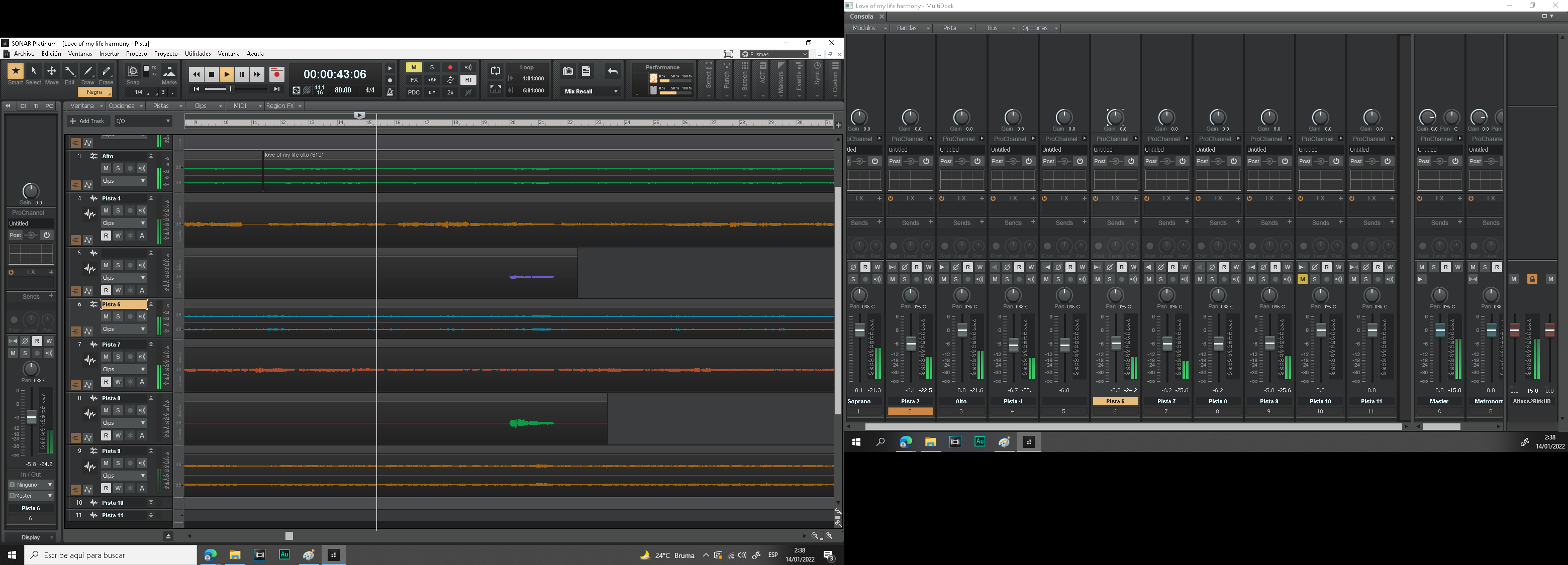This screenshot has width=1568, height=565.
Task: Click the transport Play button
Action: pos(227,74)
